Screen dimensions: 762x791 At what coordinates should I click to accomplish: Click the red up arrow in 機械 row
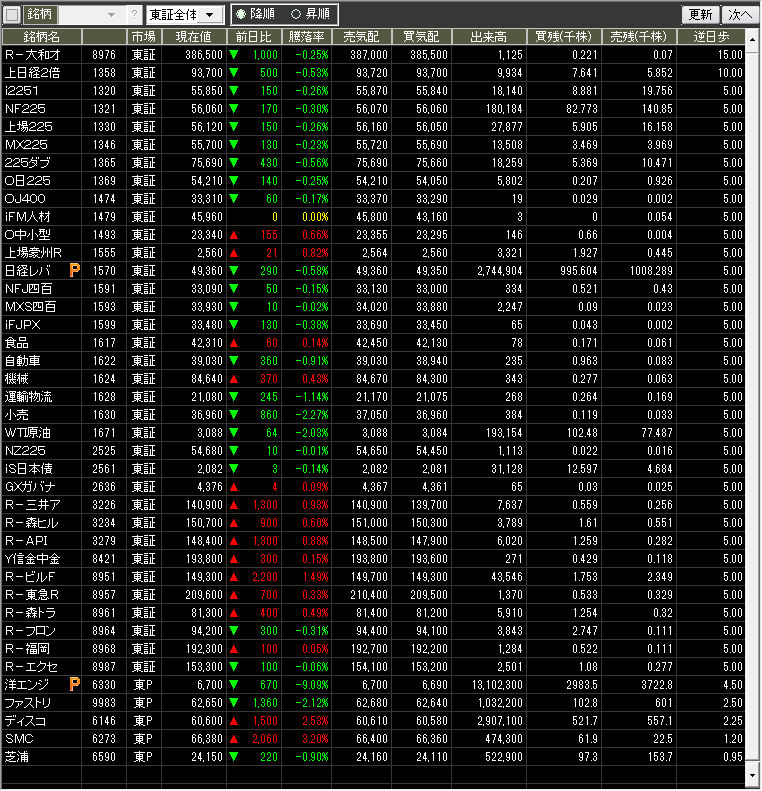(234, 379)
